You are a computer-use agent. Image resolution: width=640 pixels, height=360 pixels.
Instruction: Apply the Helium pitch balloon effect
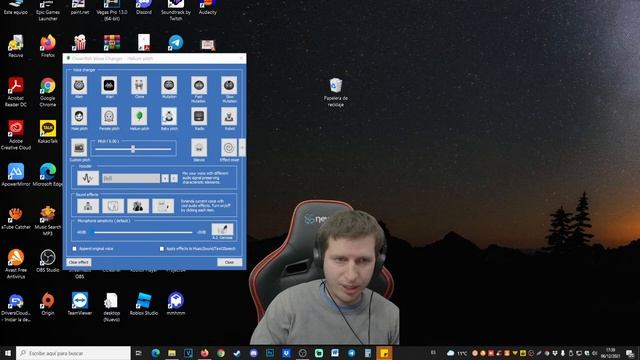(139, 117)
